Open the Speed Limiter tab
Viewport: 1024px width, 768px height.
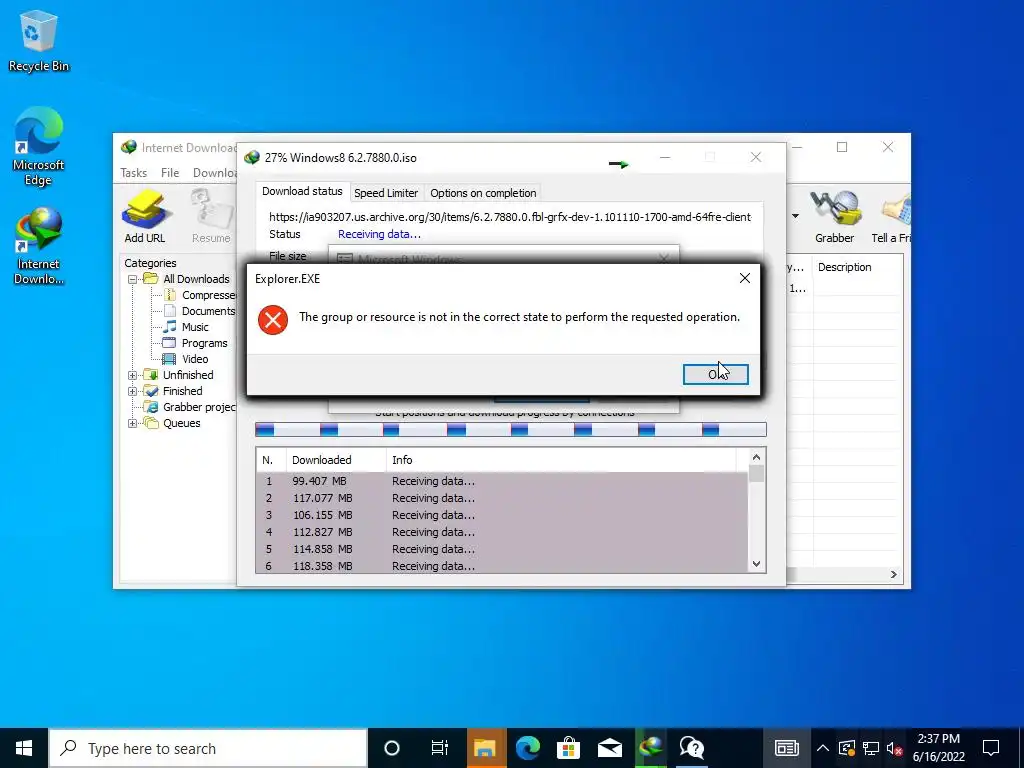pyautogui.click(x=386, y=193)
